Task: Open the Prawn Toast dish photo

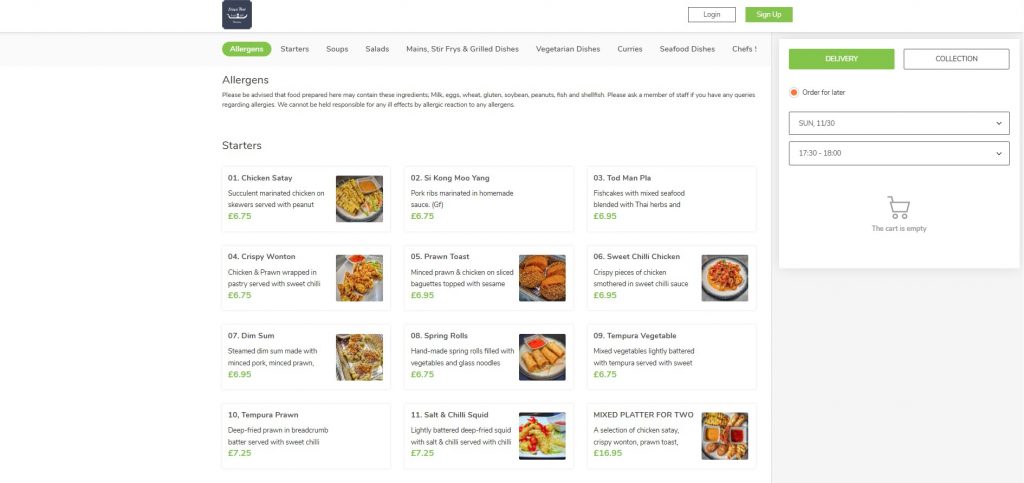Action: click(x=542, y=278)
